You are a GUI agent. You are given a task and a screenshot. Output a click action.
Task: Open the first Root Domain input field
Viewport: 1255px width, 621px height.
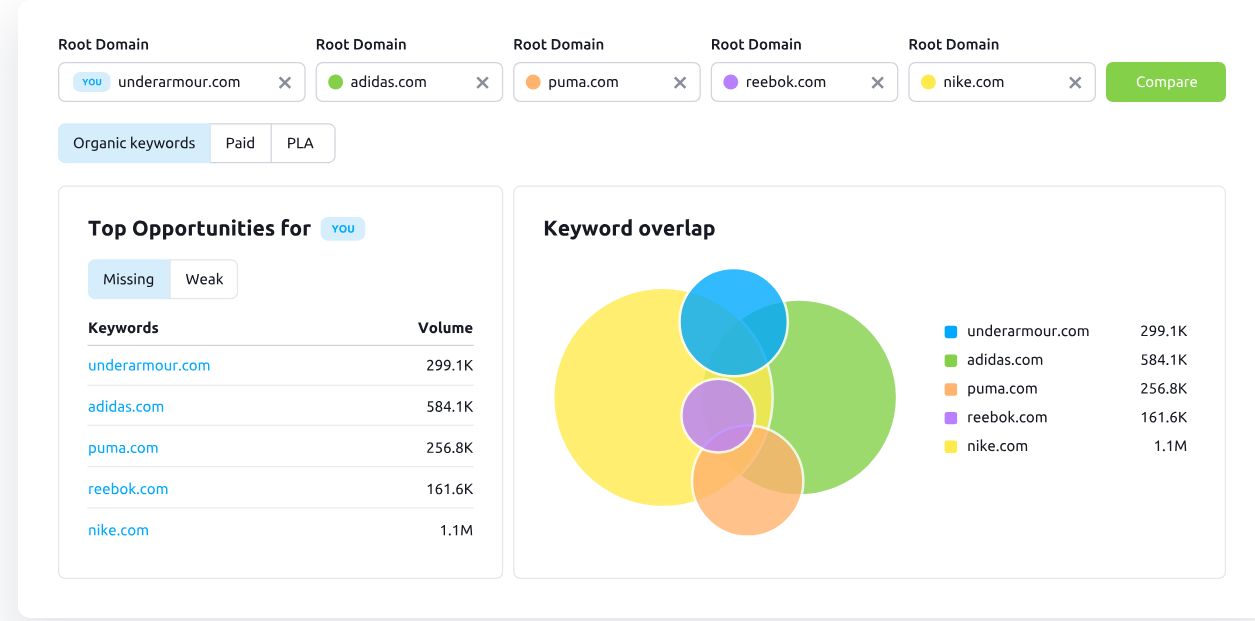click(181, 82)
